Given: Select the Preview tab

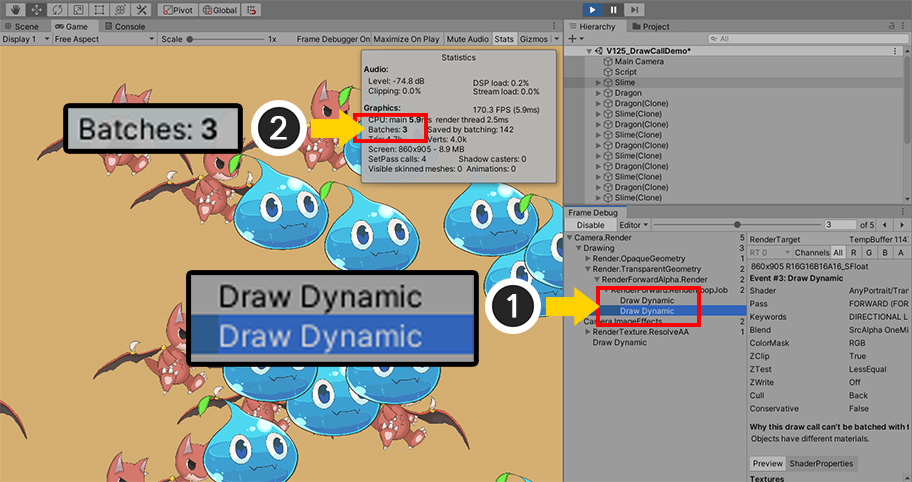Looking at the screenshot, I should (x=768, y=463).
